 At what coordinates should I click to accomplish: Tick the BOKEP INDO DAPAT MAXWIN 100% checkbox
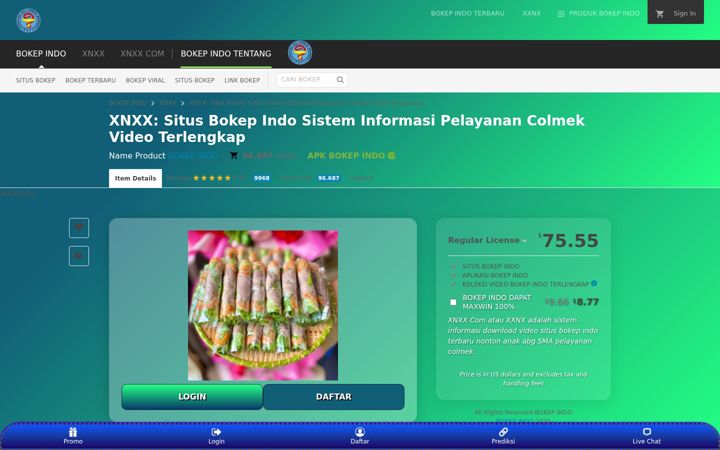453,302
